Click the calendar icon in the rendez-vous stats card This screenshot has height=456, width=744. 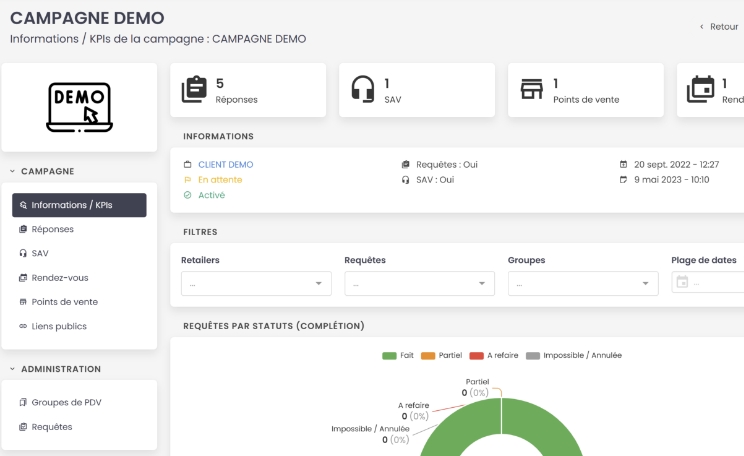tap(700, 89)
